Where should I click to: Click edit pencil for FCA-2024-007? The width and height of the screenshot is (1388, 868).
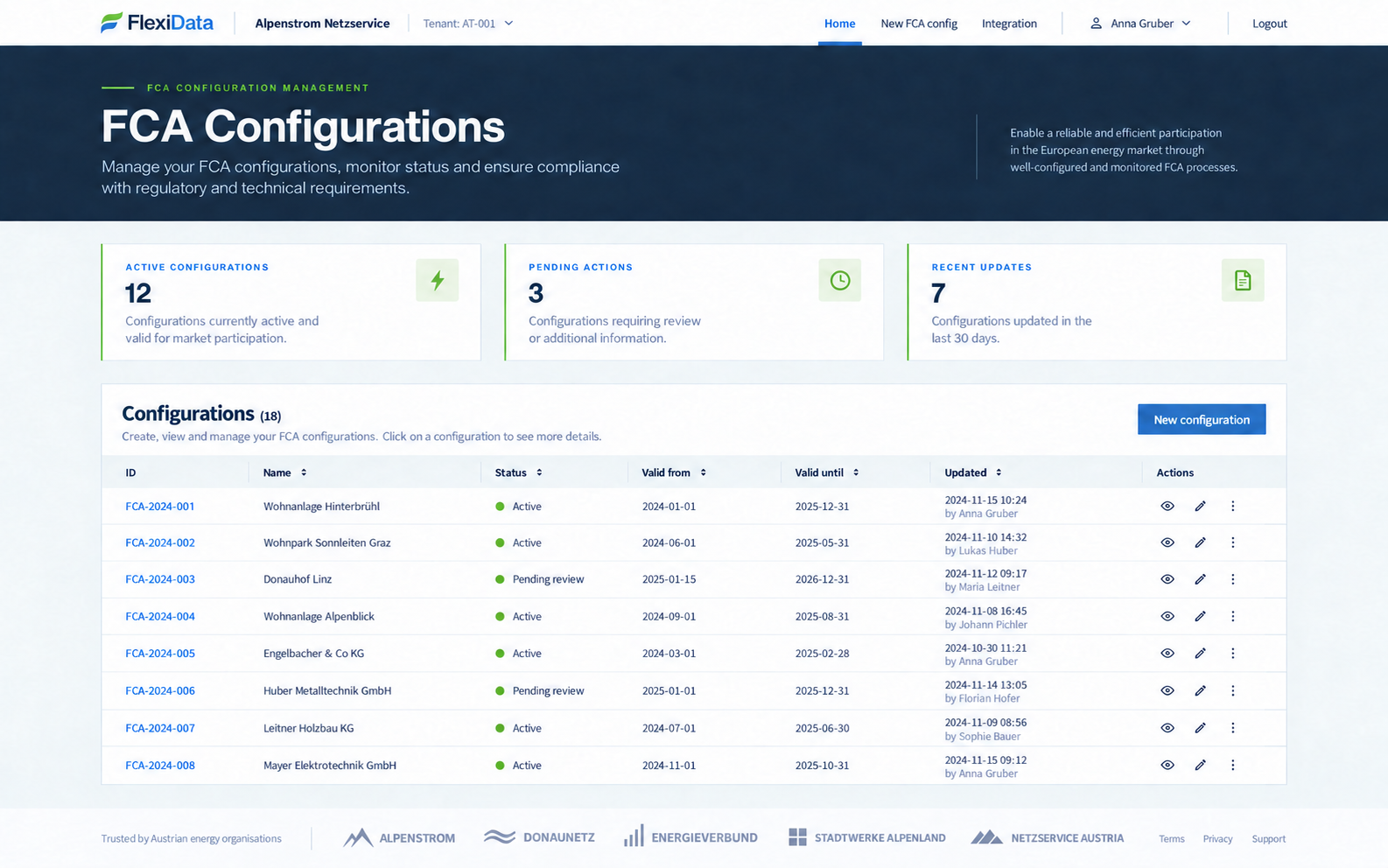[x=1200, y=728]
